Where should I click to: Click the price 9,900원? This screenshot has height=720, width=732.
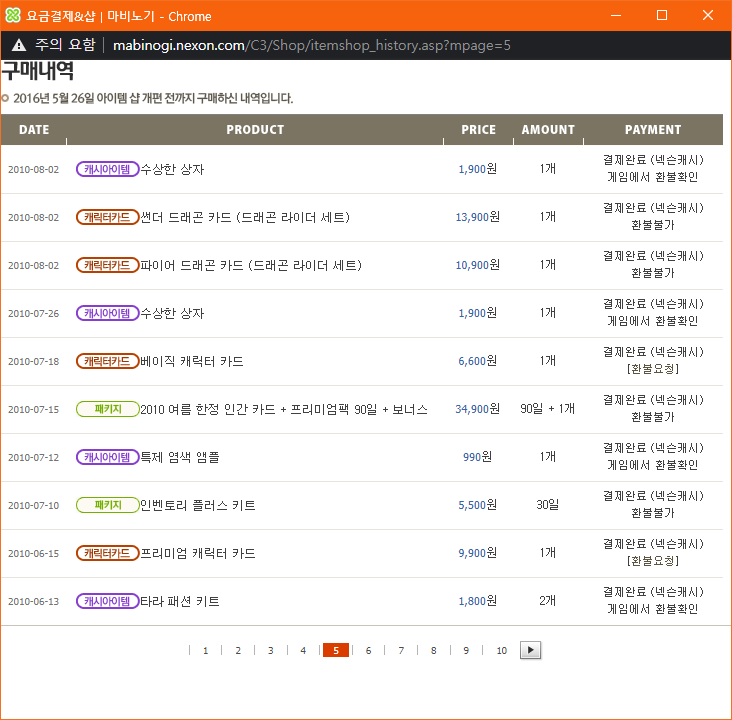478,553
